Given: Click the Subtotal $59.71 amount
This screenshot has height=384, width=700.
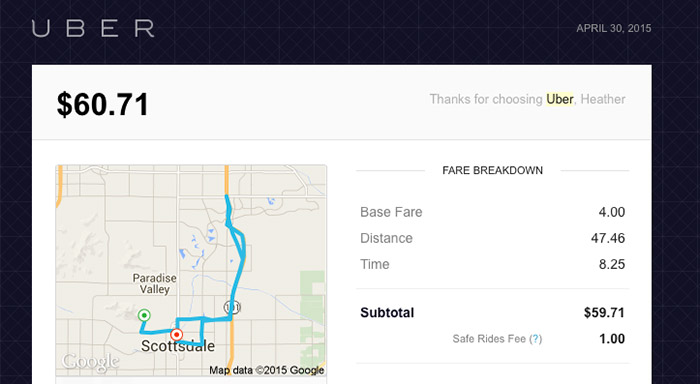Looking at the screenshot, I should (604, 313).
